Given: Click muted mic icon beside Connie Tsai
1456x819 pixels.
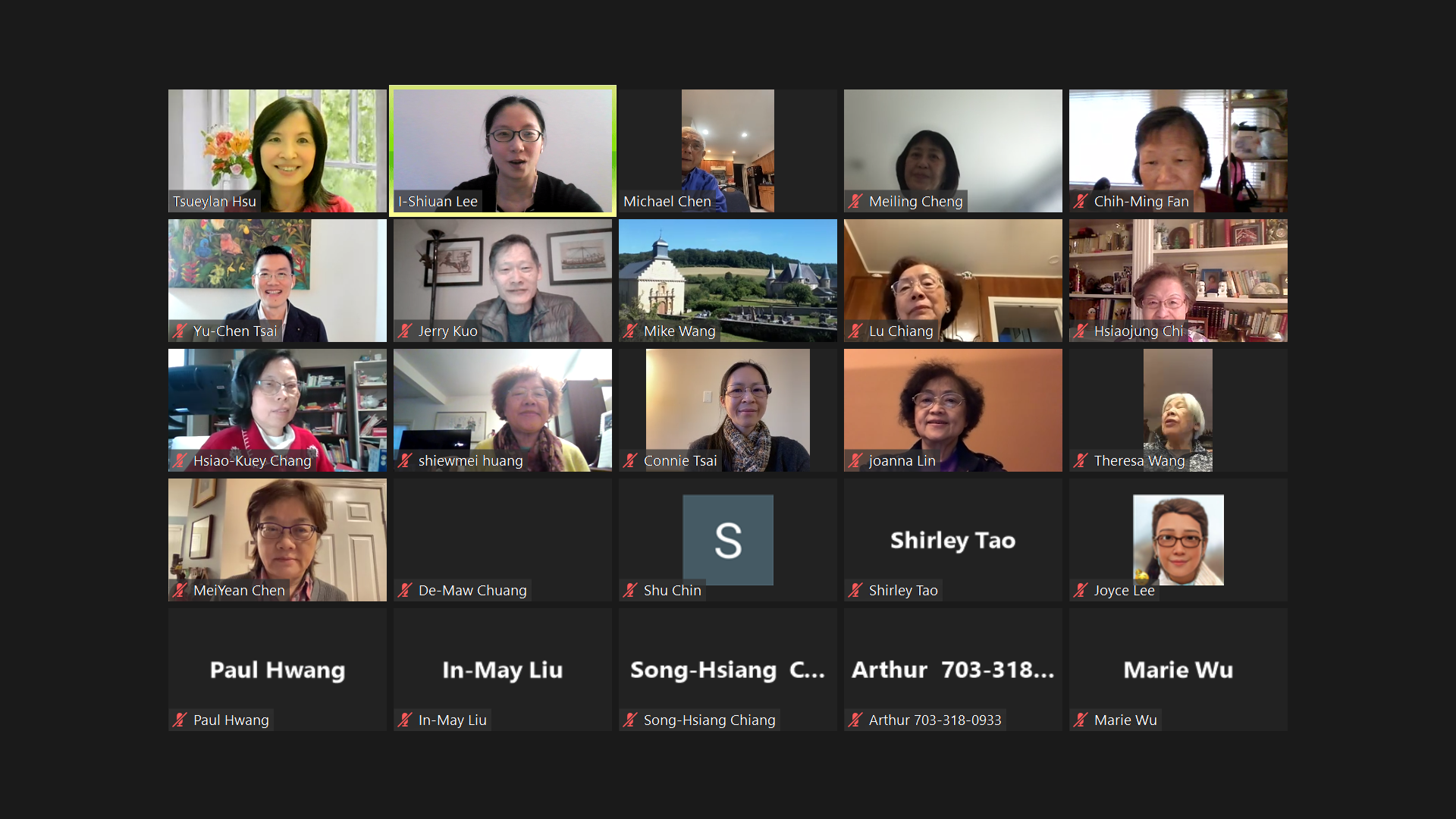Looking at the screenshot, I should pyautogui.click(x=631, y=461).
